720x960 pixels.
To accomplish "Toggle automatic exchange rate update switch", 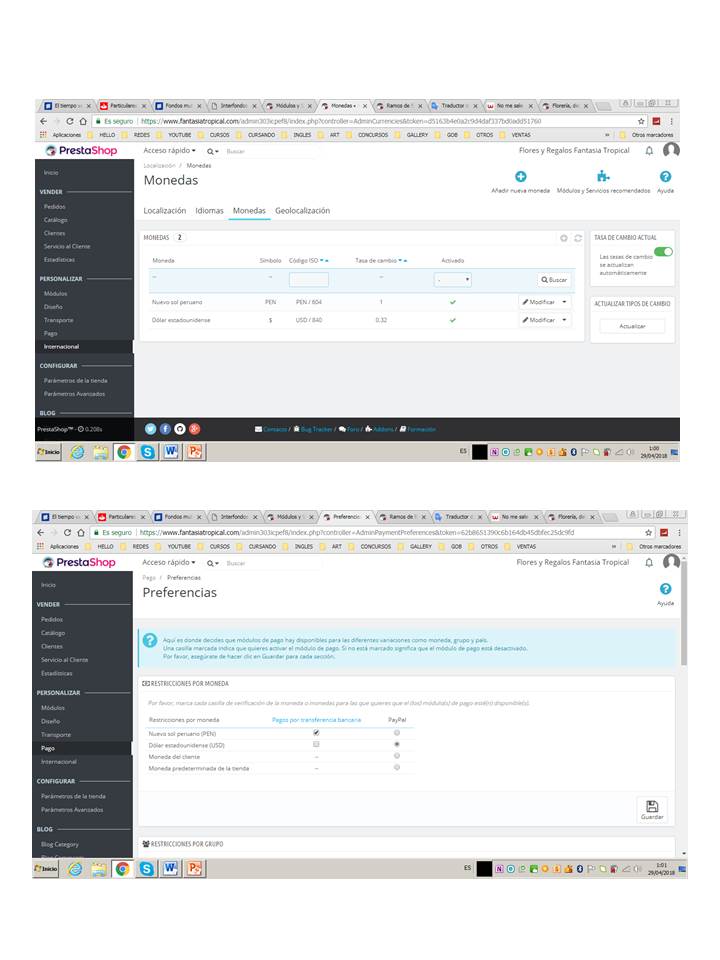I will 663,252.
